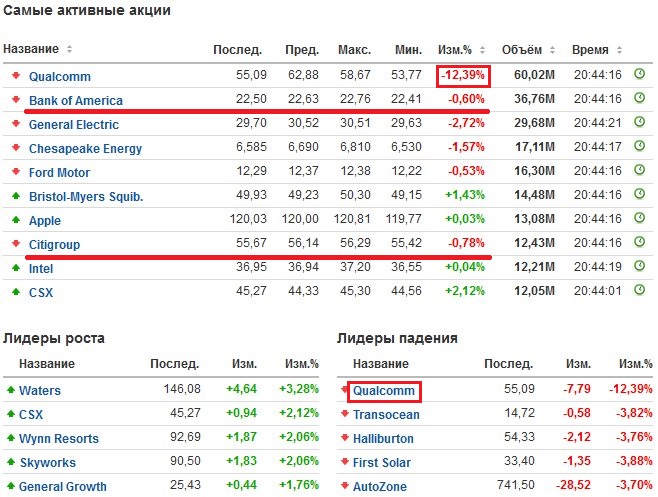Screen dimensions: 658x497
Task: Click the clock icon in Qualcomm row
Action: click(x=640, y=75)
